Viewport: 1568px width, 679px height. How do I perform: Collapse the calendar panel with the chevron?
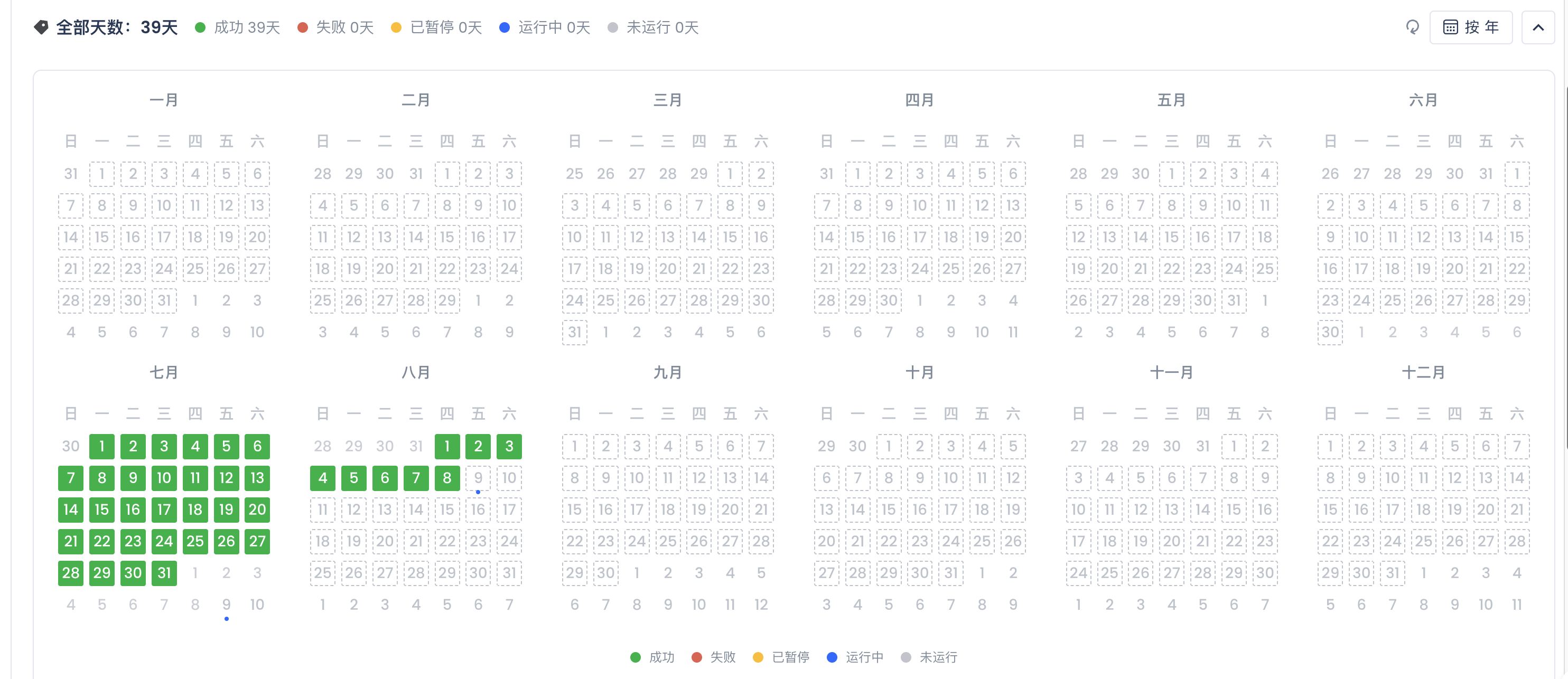click(1538, 27)
